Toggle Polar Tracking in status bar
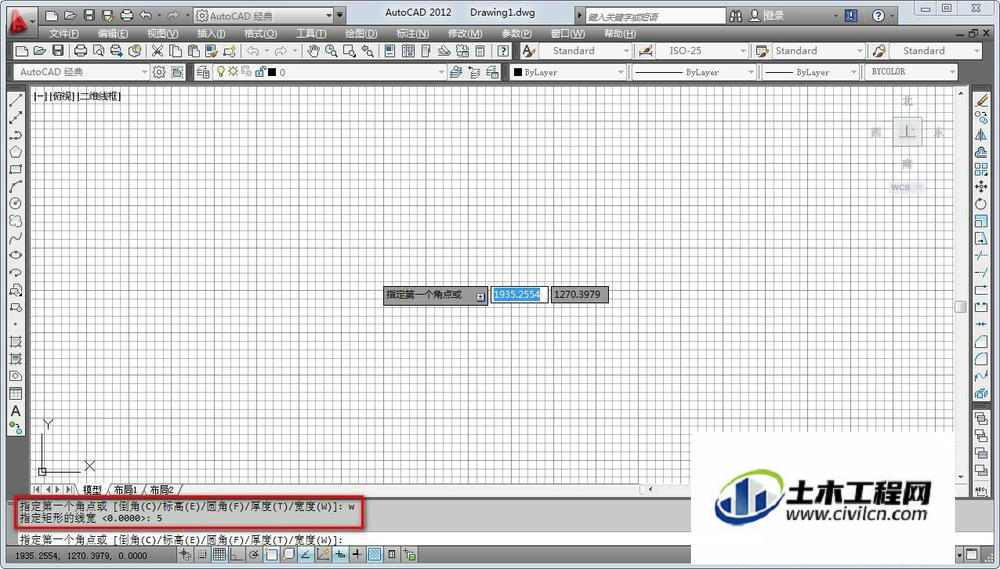The height and width of the screenshot is (569, 1000). point(253,554)
